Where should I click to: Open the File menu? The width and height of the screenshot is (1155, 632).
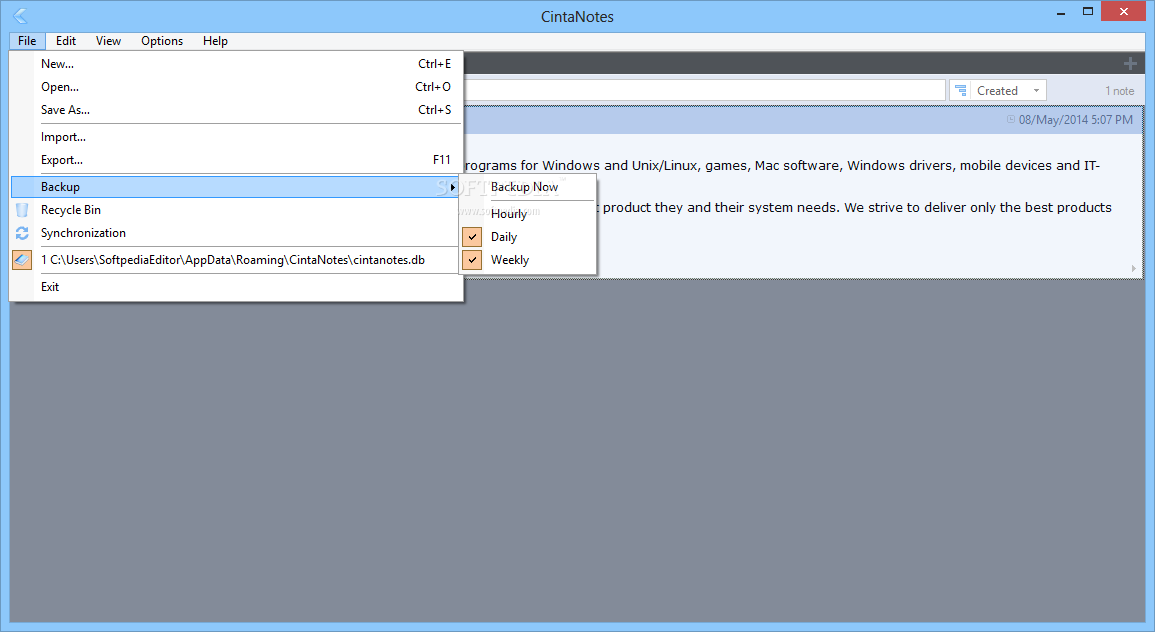27,41
